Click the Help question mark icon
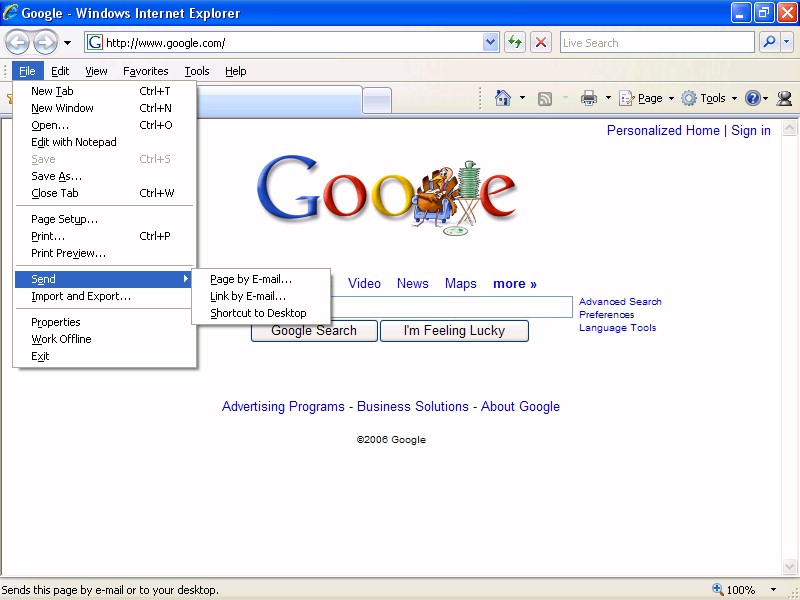800x600 pixels. click(x=753, y=98)
